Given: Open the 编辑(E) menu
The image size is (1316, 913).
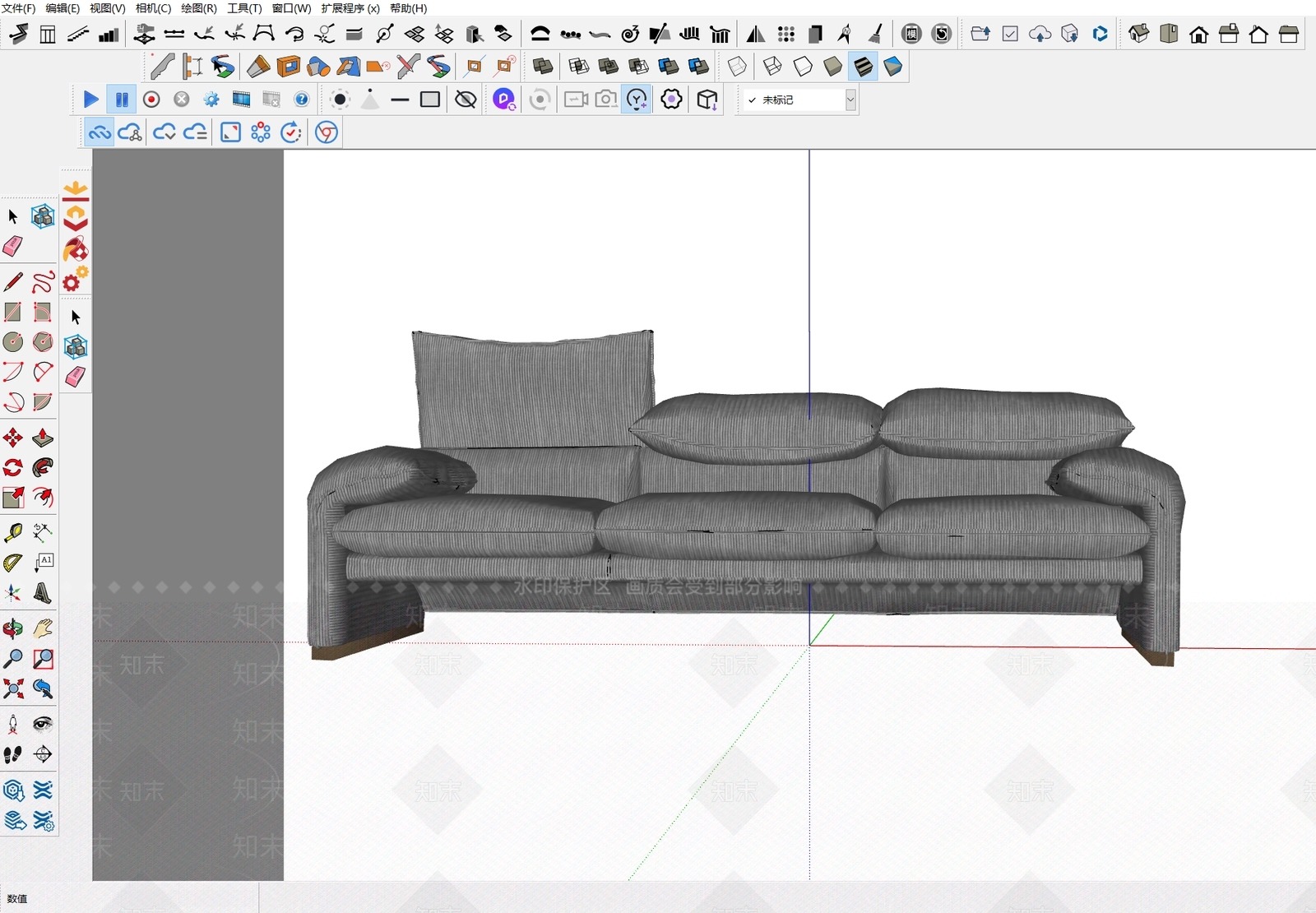Looking at the screenshot, I should (63, 8).
